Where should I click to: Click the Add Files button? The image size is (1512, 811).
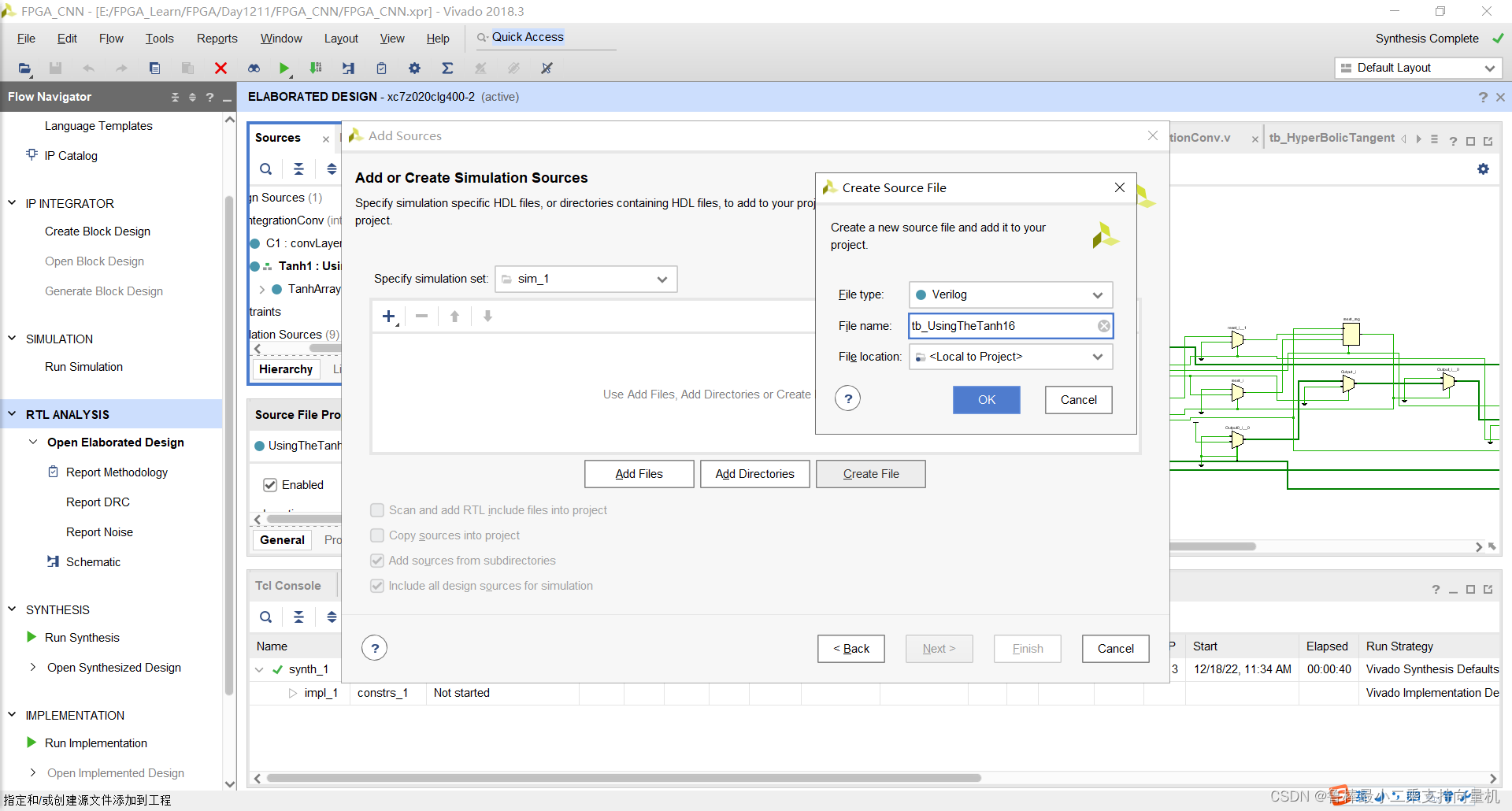(x=639, y=474)
